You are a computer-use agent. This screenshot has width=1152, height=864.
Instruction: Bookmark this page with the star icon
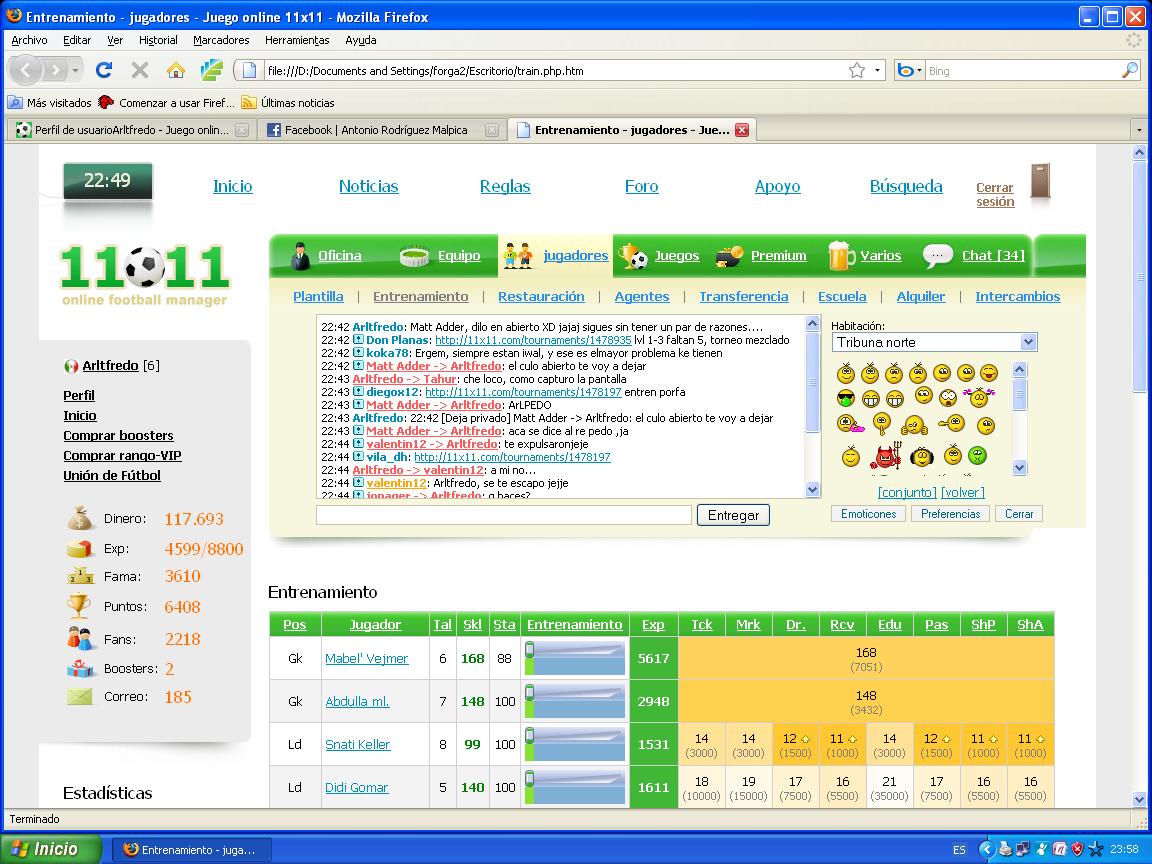pos(857,70)
